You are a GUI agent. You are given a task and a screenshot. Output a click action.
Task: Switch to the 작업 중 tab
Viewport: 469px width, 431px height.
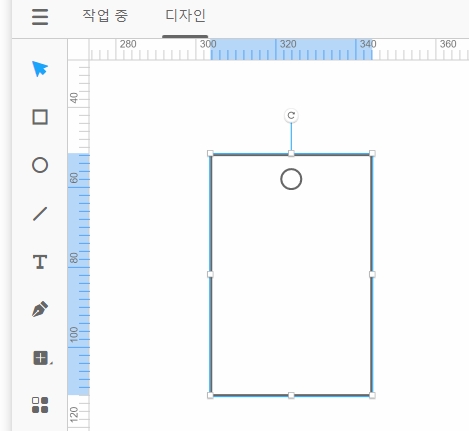[105, 15]
